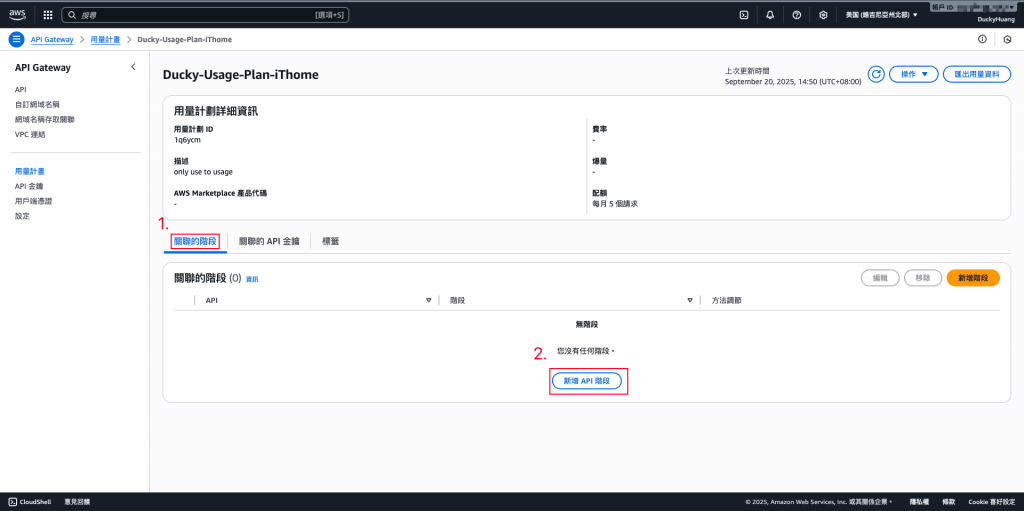Sort by the 階段 column arrow

click(x=690, y=301)
